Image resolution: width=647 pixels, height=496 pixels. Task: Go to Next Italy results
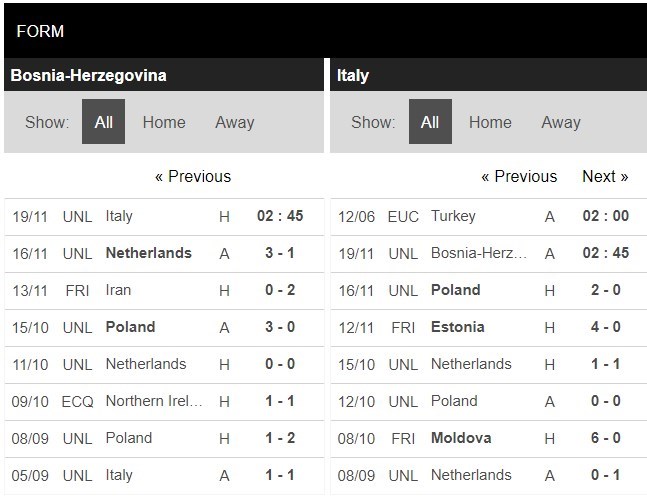[605, 176]
